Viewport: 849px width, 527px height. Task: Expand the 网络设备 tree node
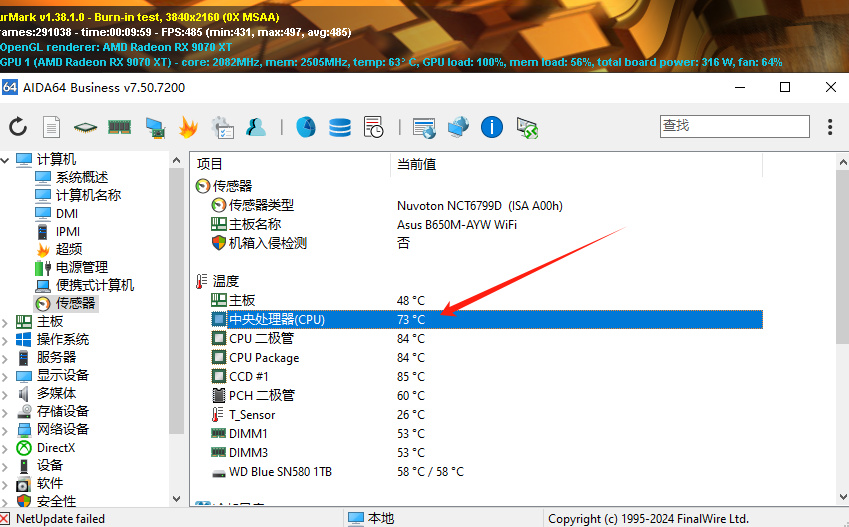pos(5,430)
